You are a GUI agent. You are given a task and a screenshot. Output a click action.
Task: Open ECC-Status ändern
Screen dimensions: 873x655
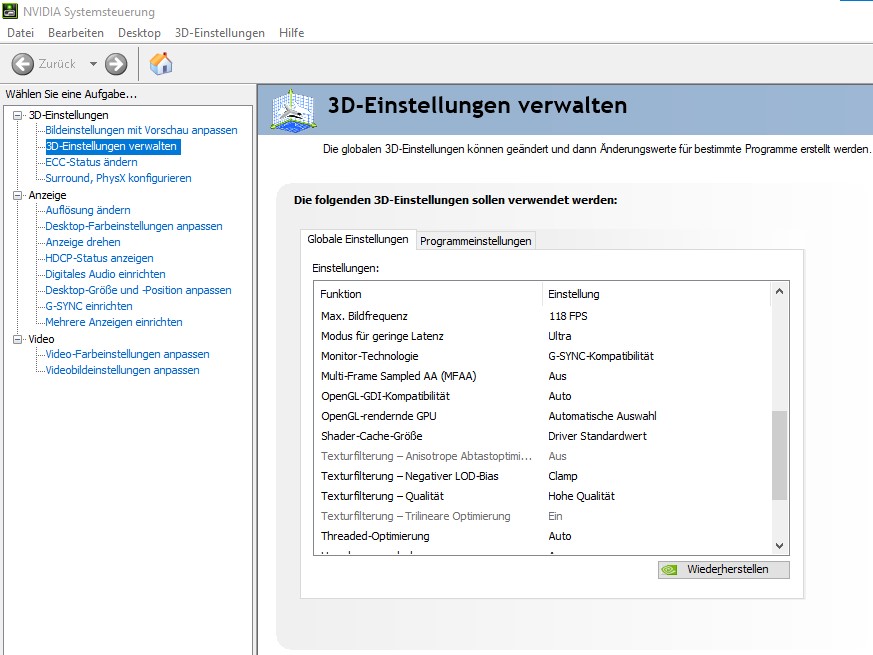tap(91, 162)
